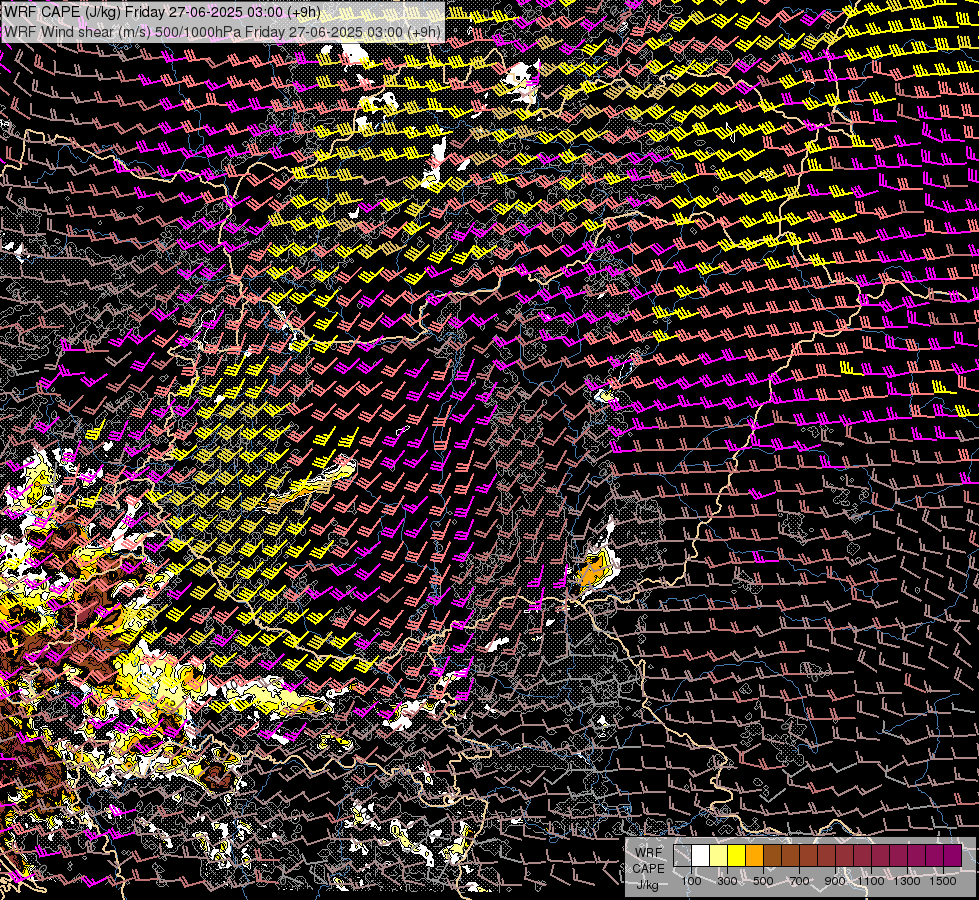The width and height of the screenshot is (979, 900).
Task: Click the 700 legend value
Action: coord(799,881)
